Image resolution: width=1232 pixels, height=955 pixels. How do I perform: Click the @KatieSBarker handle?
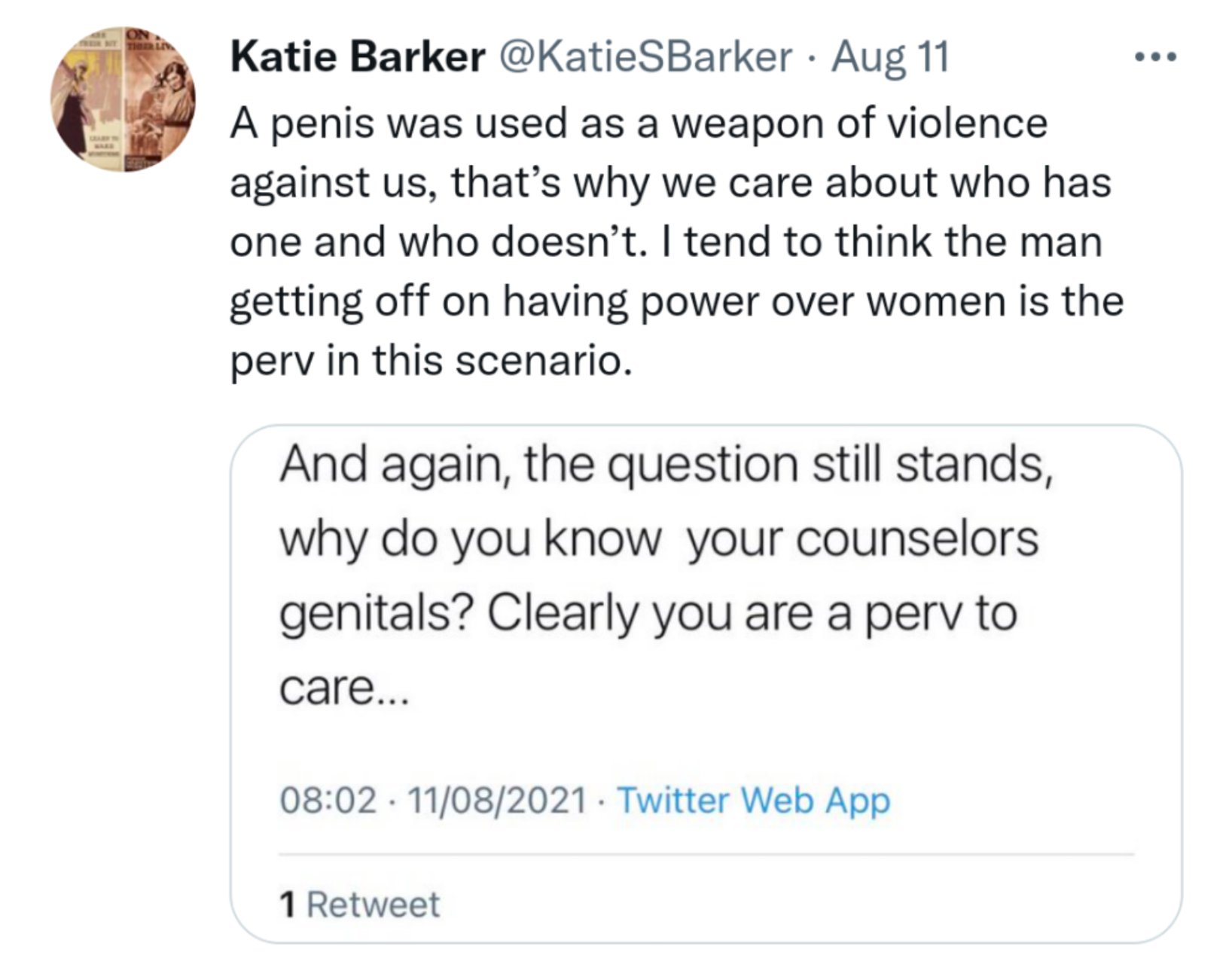point(645,56)
